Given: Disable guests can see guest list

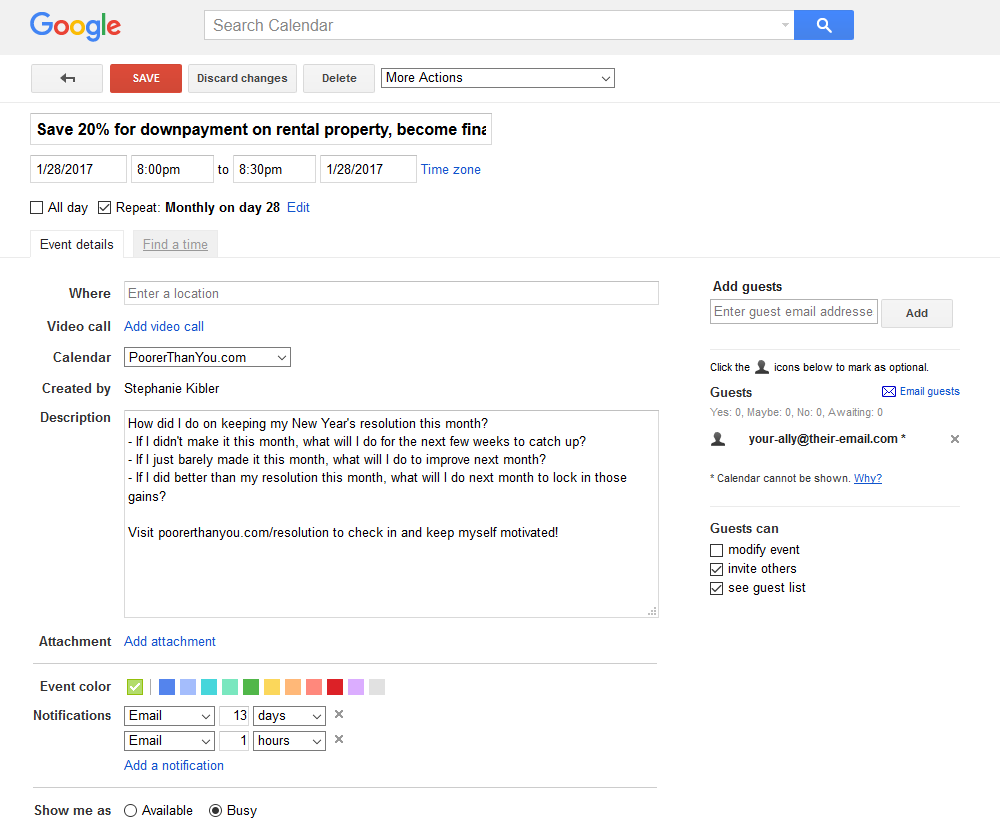Looking at the screenshot, I should point(717,588).
